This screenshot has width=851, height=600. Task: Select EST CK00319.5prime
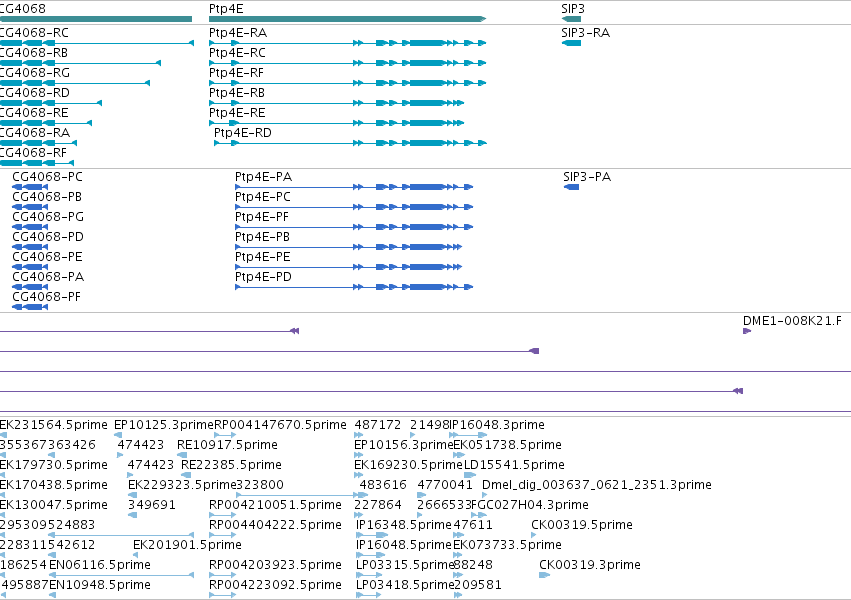(x=582, y=526)
